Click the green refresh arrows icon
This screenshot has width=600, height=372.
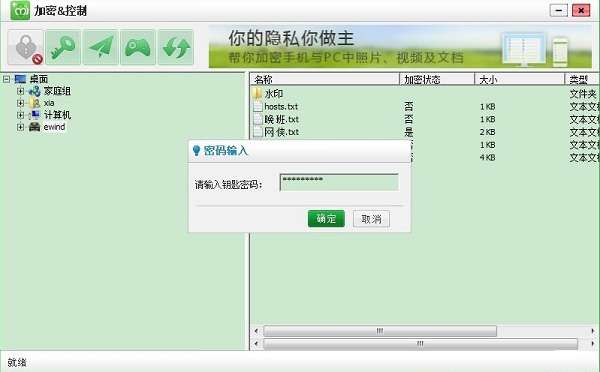pyautogui.click(x=176, y=47)
